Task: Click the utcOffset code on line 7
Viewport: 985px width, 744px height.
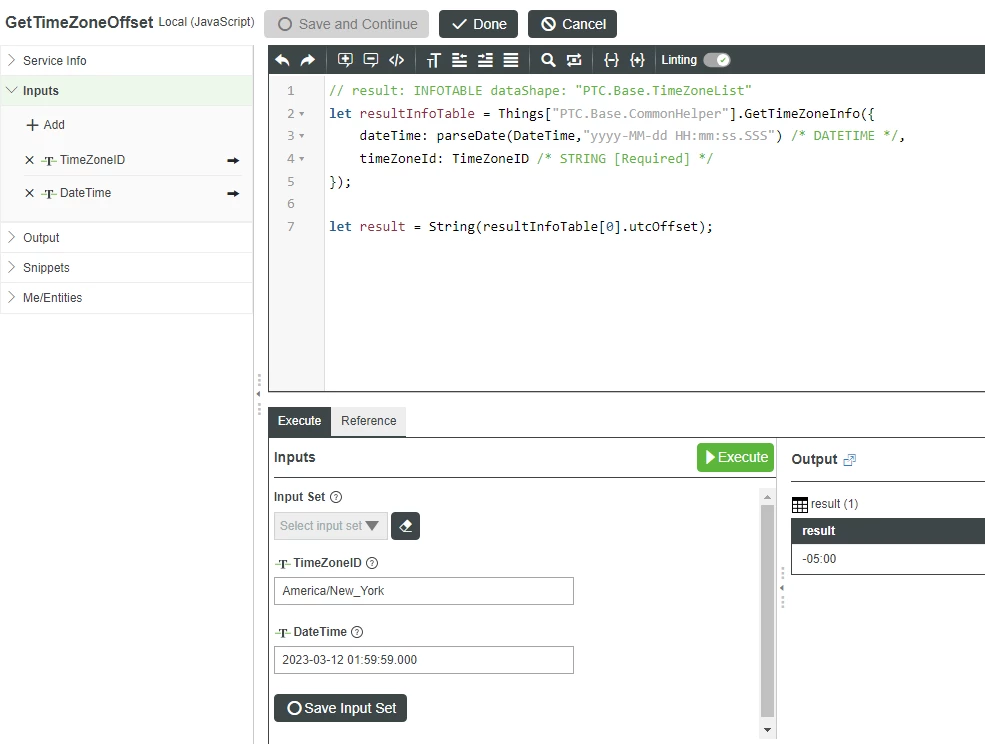Action: 663,227
